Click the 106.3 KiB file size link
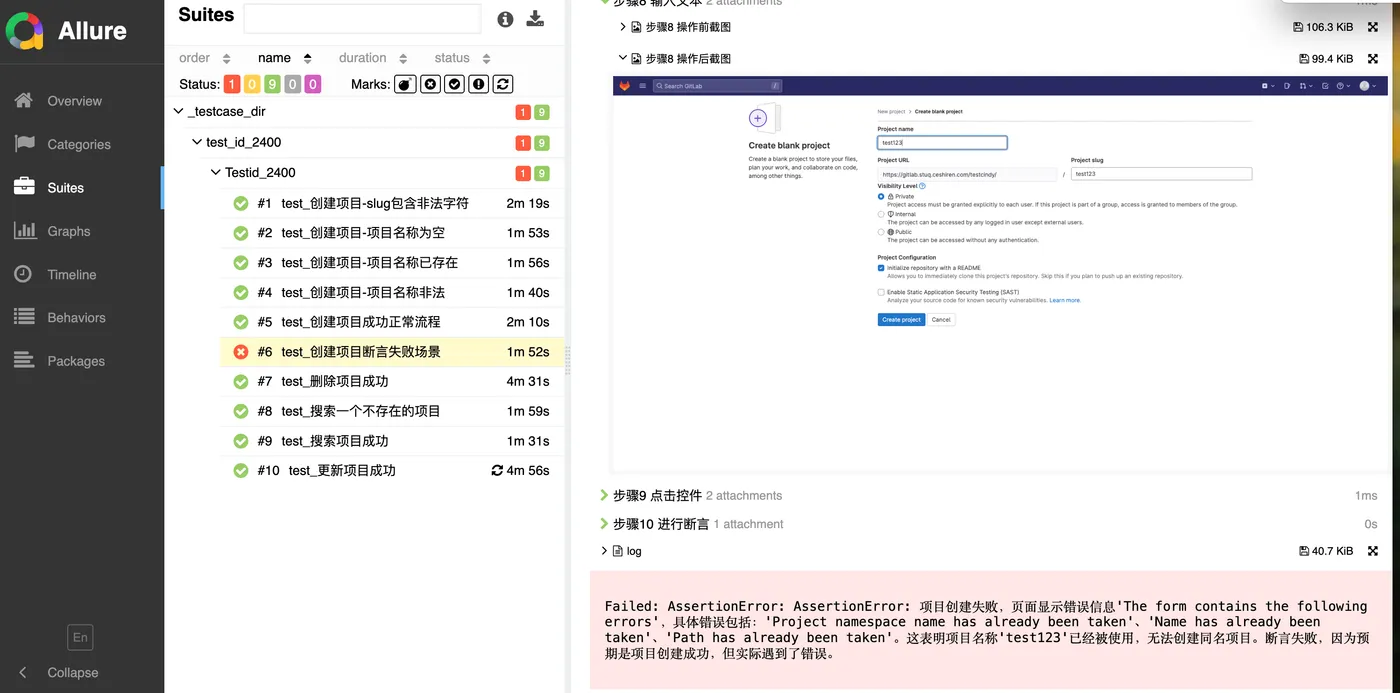The height and width of the screenshot is (693, 1400). coord(1323,27)
